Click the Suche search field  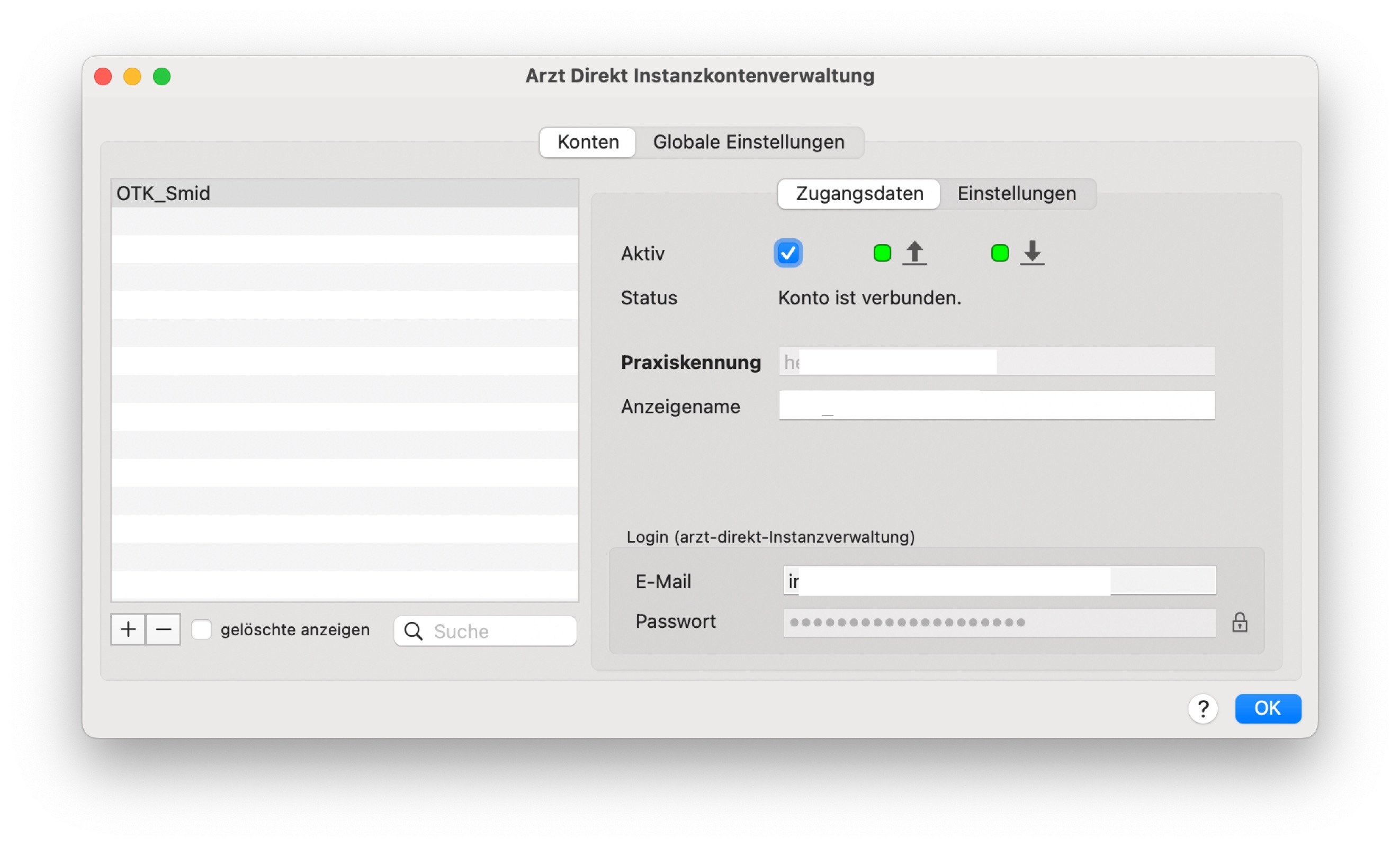tap(485, 631)
